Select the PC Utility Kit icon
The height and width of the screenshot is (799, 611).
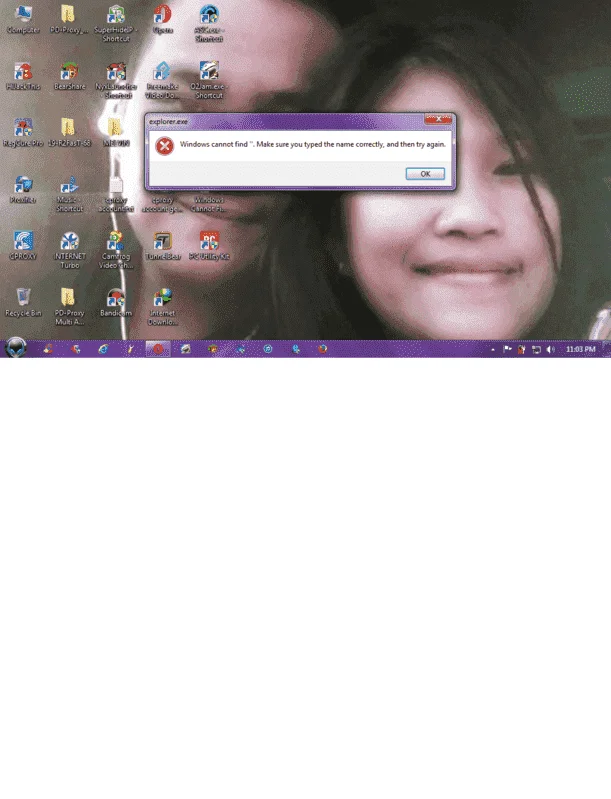tap(209, 246)
